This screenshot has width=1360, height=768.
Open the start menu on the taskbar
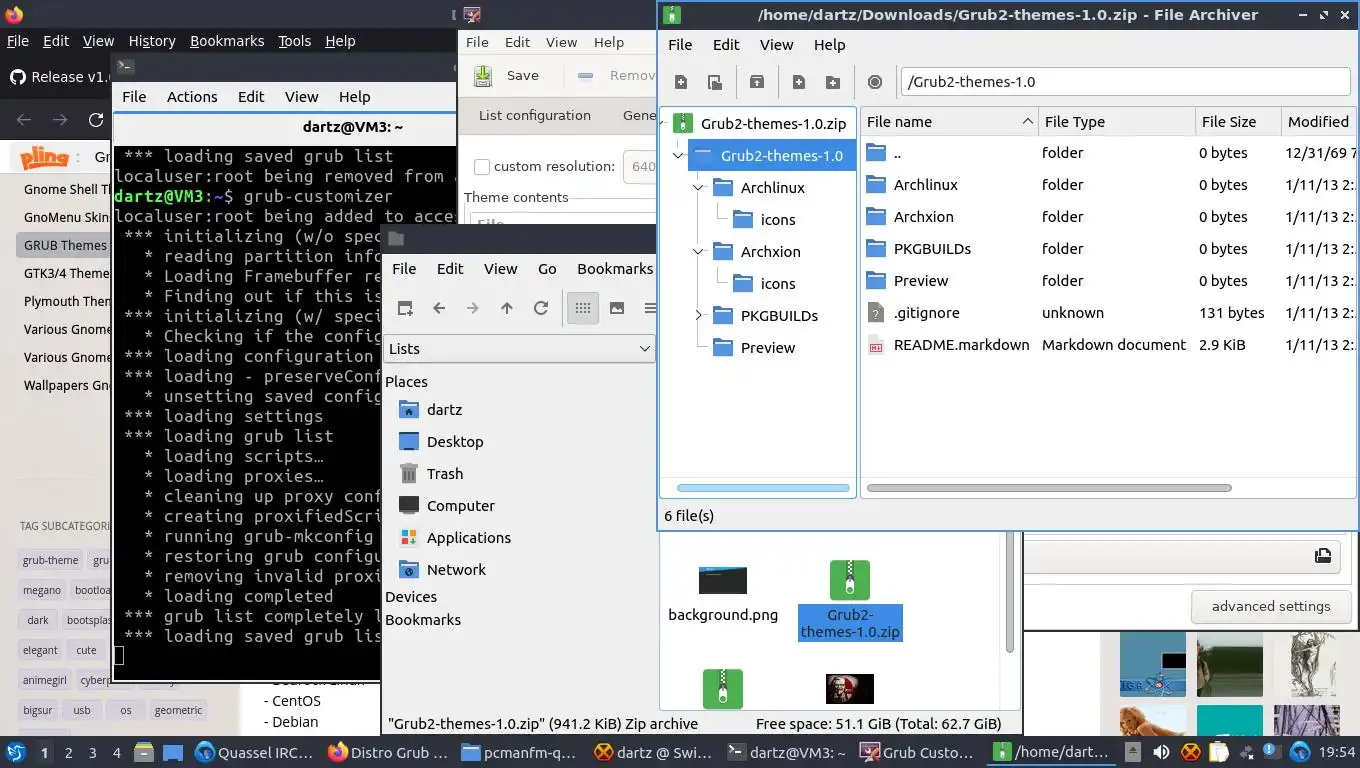pos(15,752)
